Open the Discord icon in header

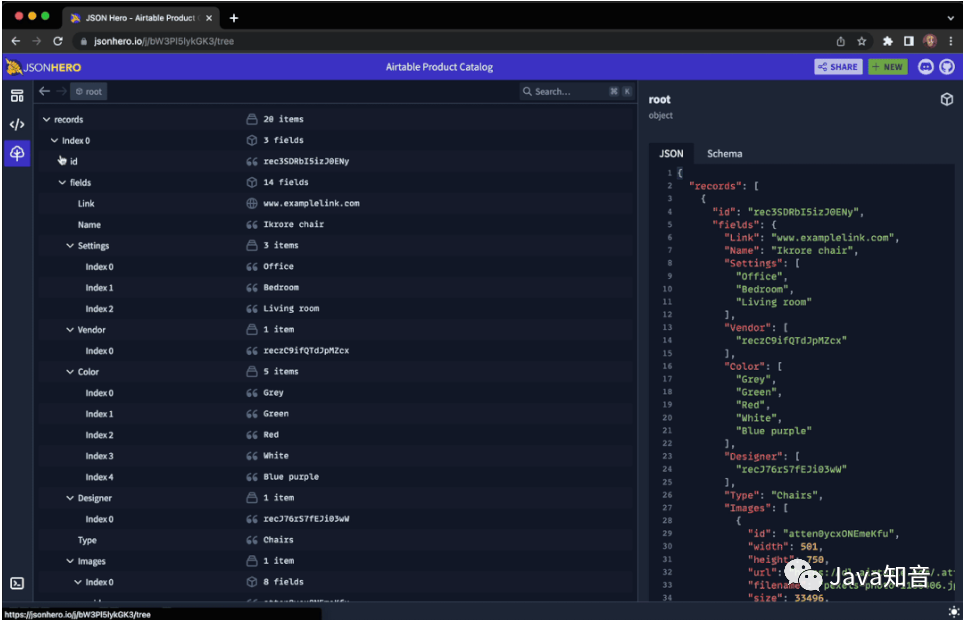tap(926, 67)
